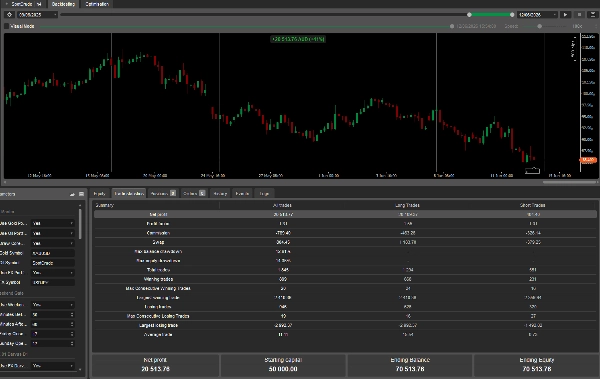This screenshot has width=600, height=379.
Task: Click the down arrow of the parameters scrollbar
Action: pyautogui.click(x=80, y=369)
